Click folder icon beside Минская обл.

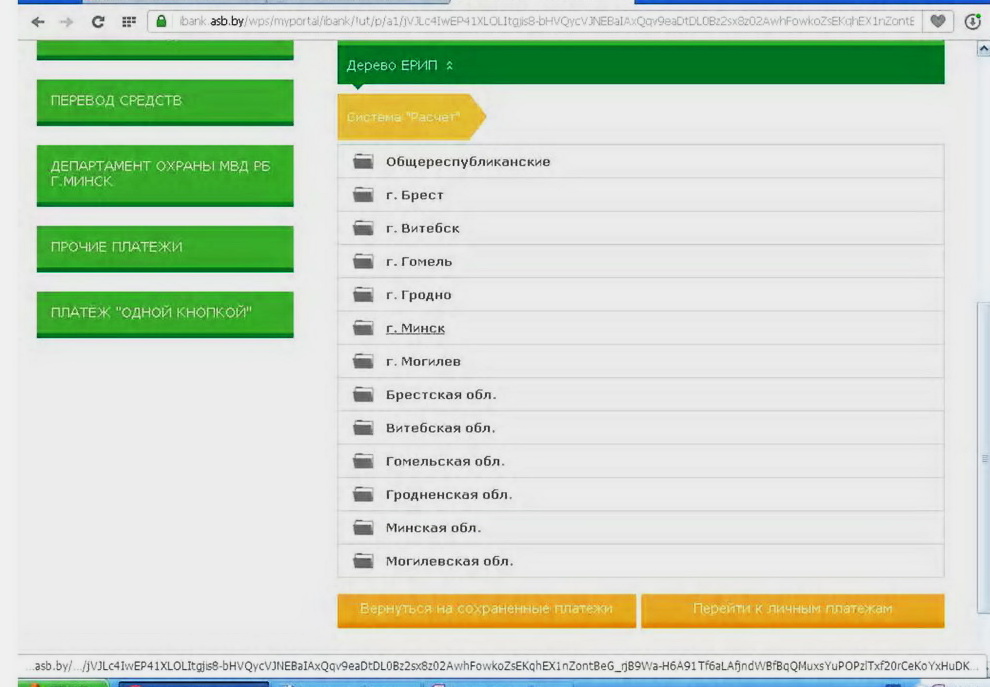[x=363, y=528]
